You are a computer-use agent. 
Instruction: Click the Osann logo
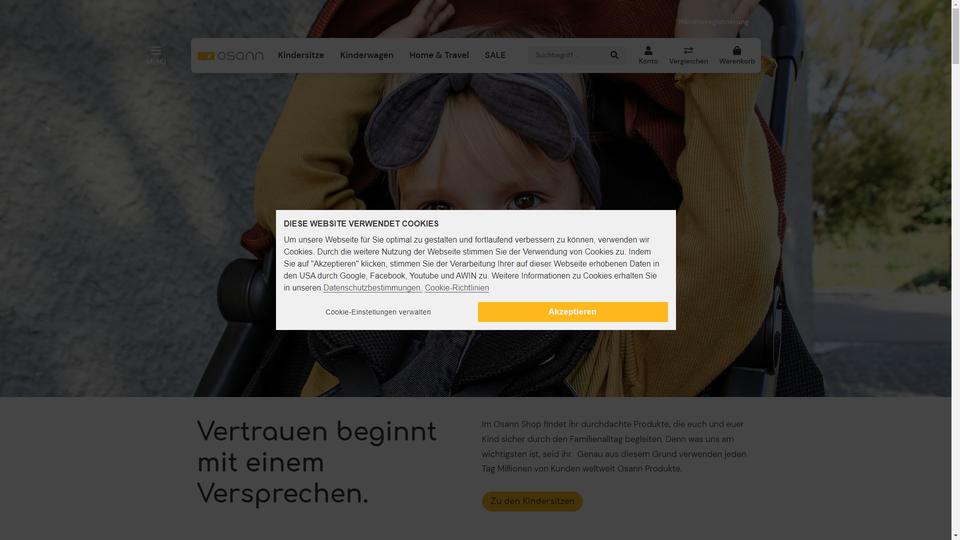(230, 56)
